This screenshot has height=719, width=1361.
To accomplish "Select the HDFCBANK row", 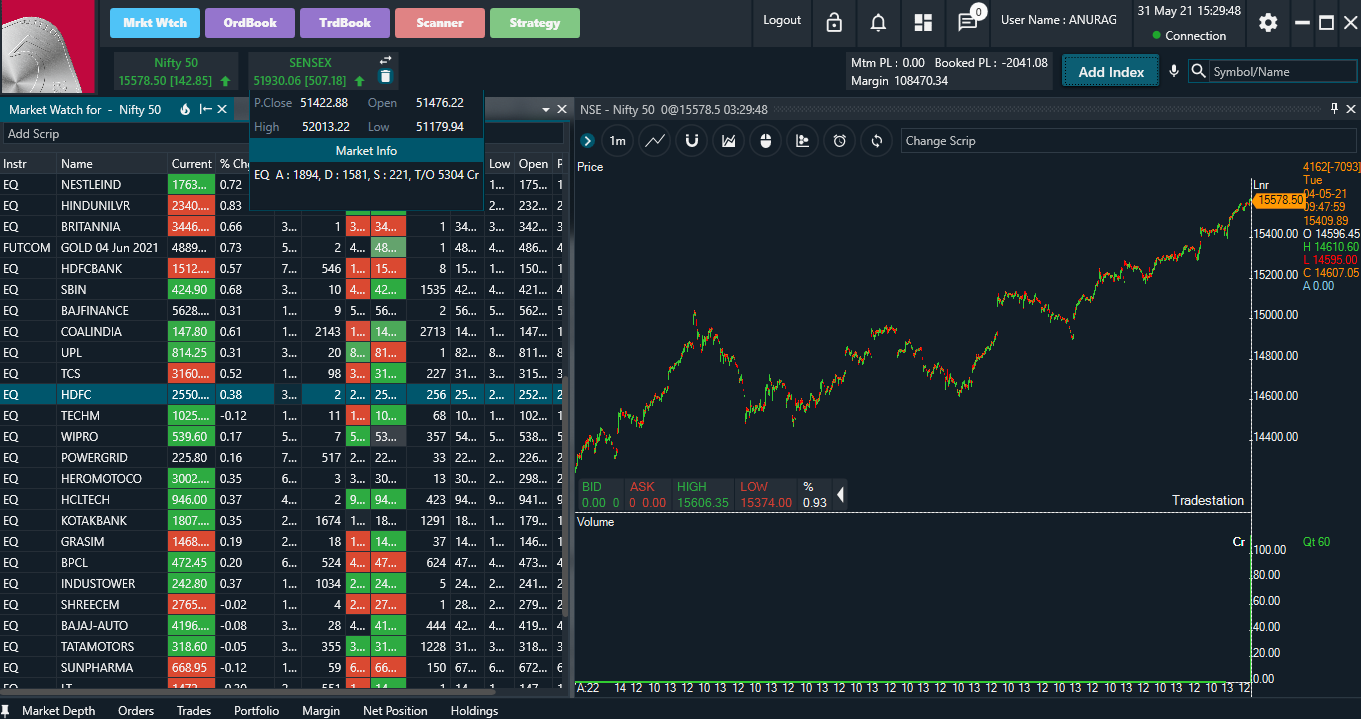I will (282, 269).
